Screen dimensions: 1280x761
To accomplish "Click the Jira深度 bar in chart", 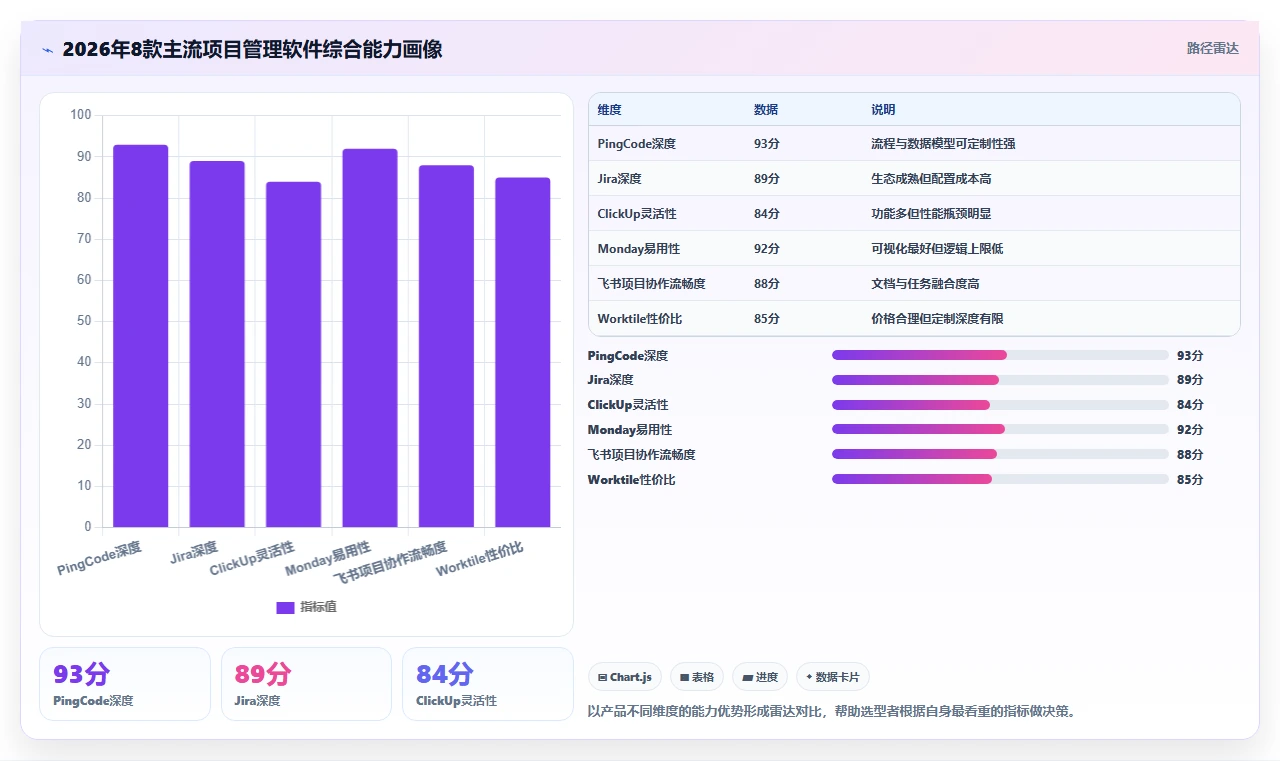I will tap(217, 344).
